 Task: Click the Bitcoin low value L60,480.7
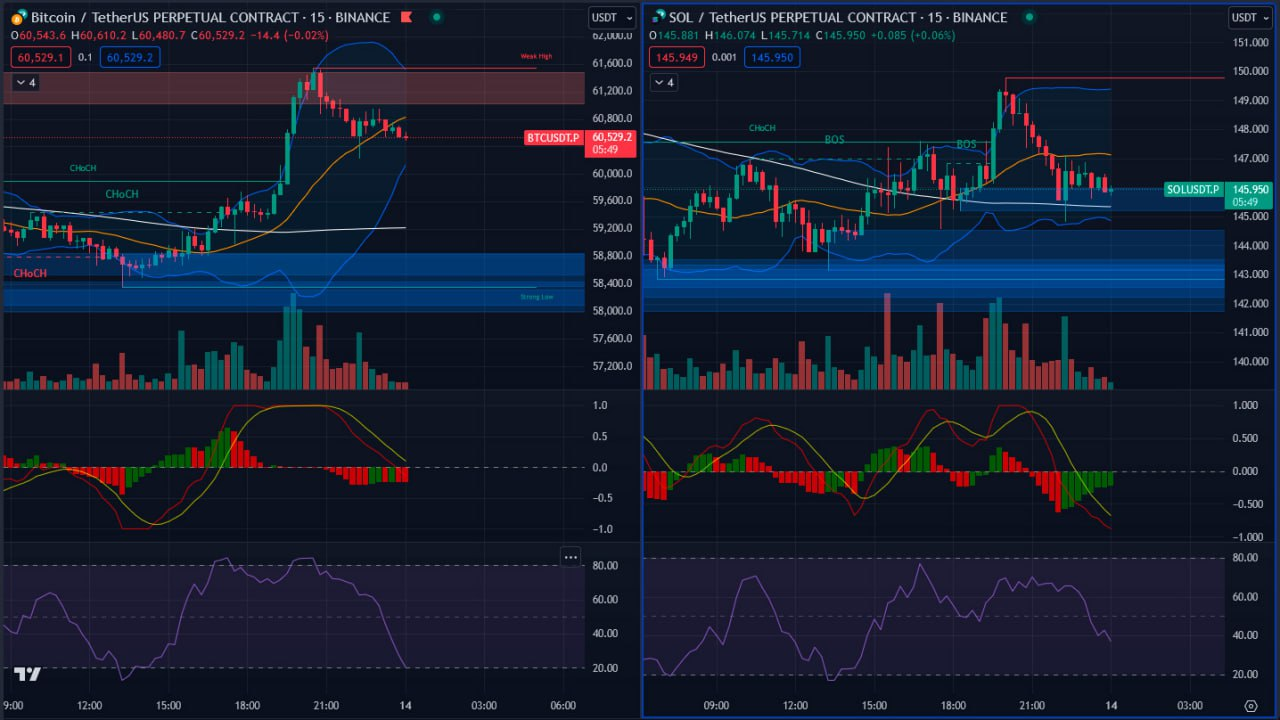[157, 36]
